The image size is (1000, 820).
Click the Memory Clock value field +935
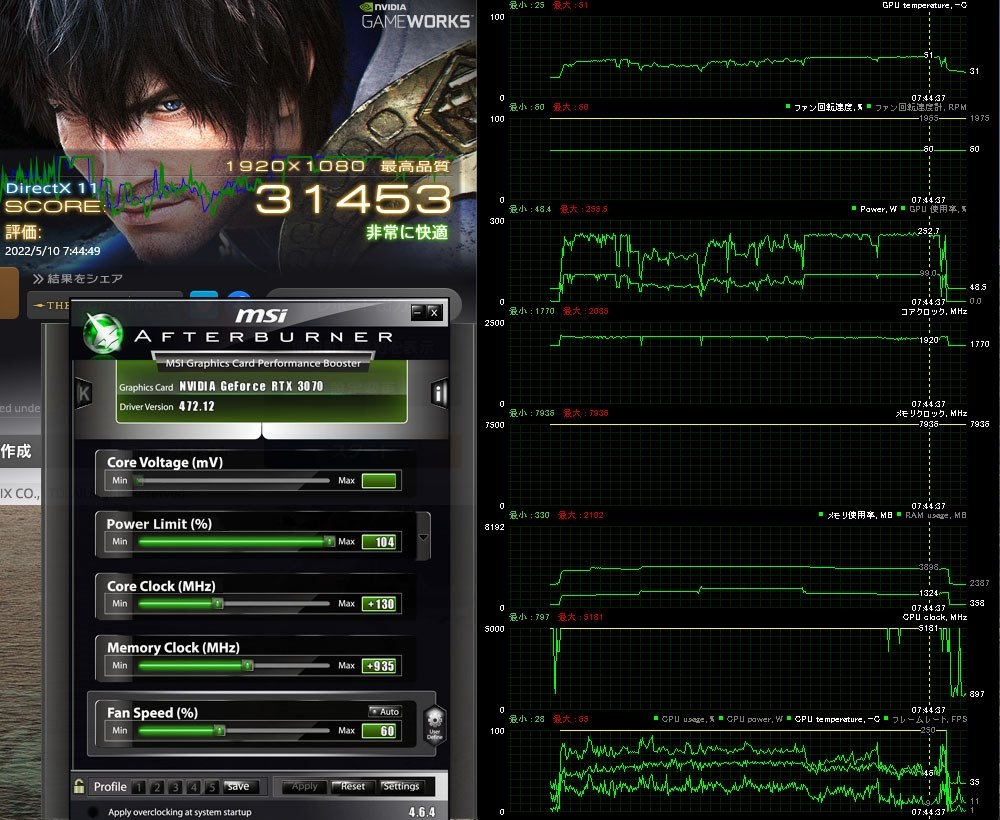point(379,666)
